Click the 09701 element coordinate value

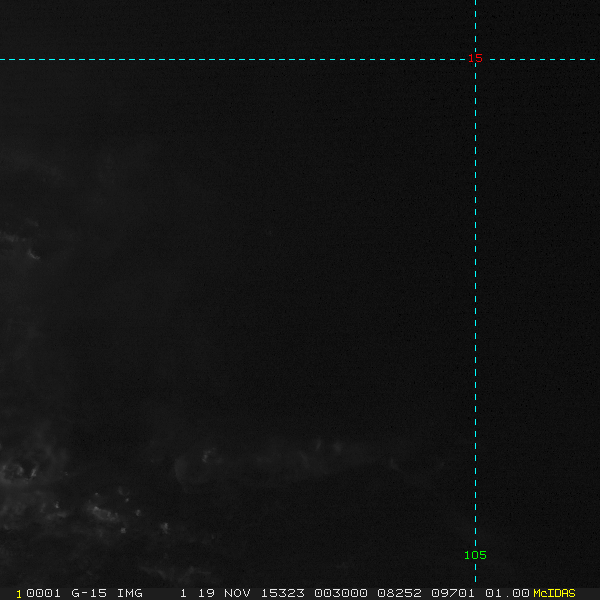click(453, 593)
